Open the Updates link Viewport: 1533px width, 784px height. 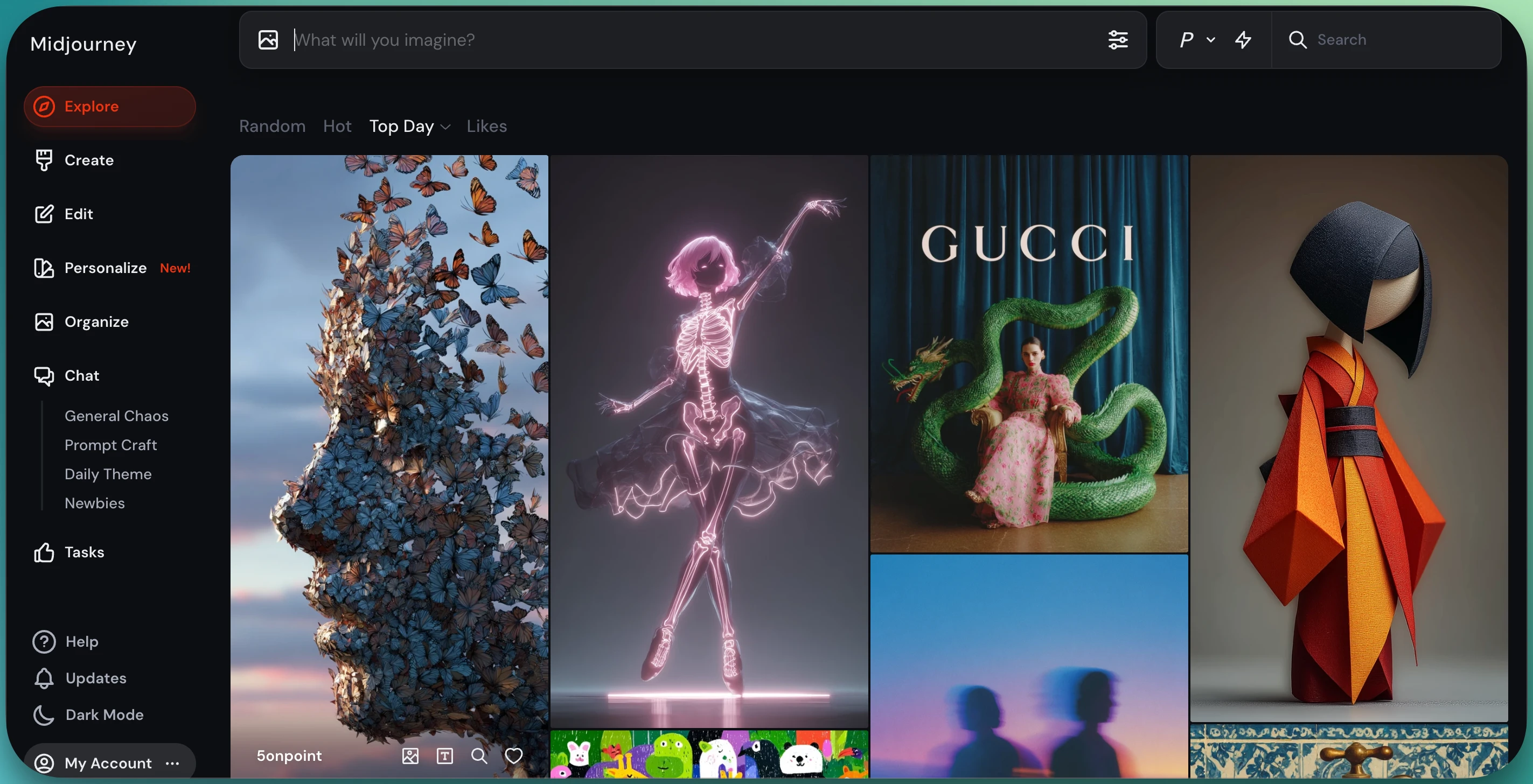point(96,678)
